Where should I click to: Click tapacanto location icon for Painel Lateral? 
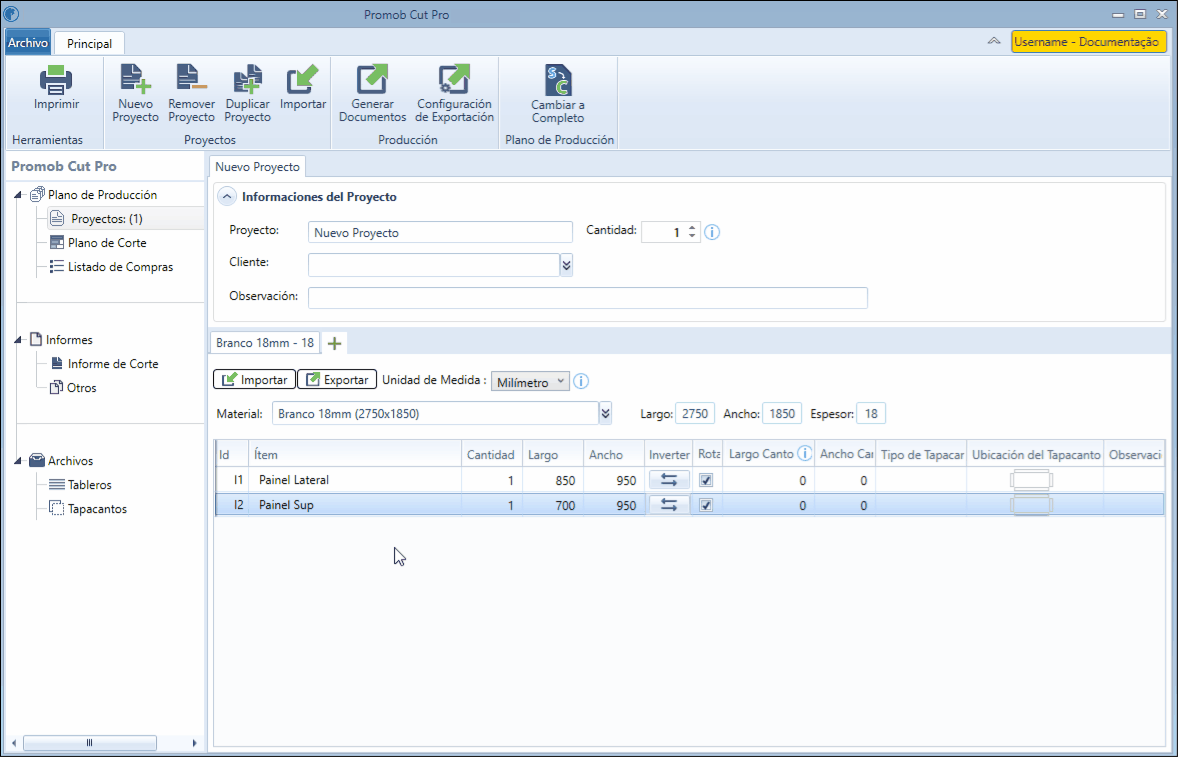pyautogui.click(x=1032, y=480)
